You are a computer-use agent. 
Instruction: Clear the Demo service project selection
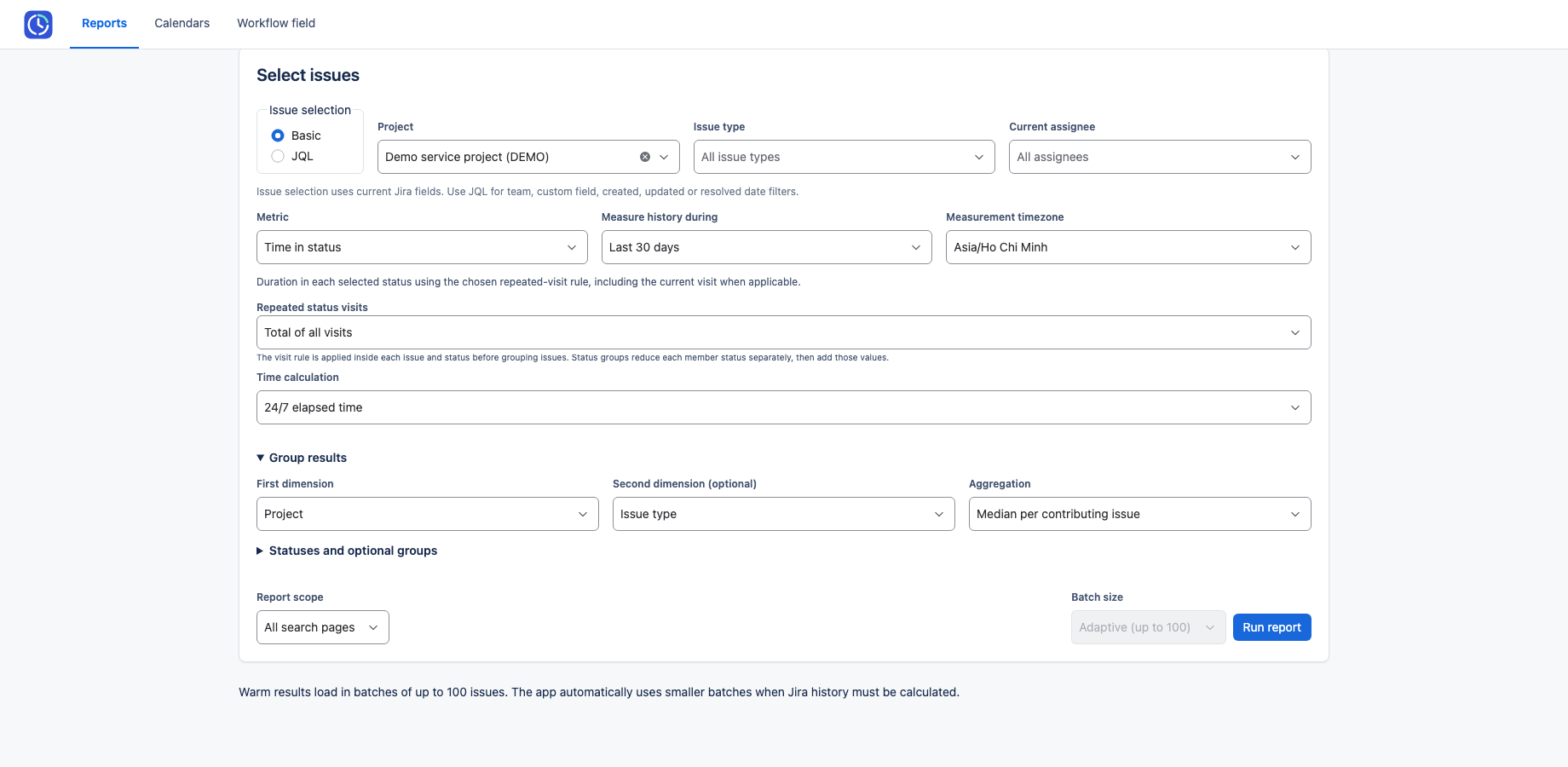(x=645, y=157)
